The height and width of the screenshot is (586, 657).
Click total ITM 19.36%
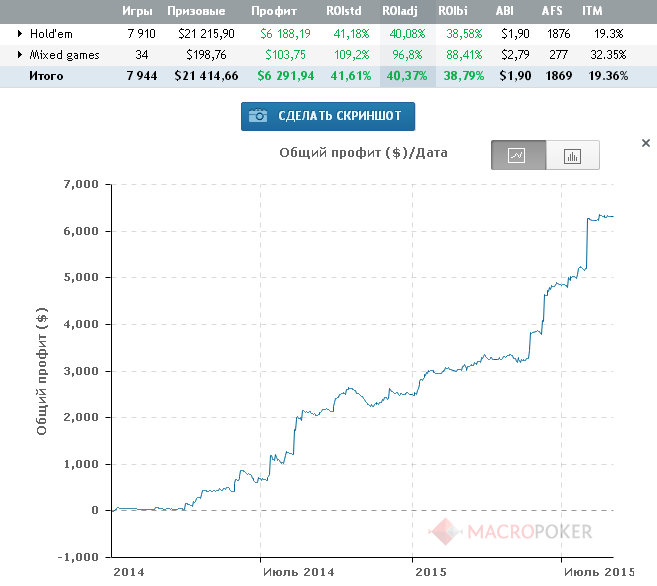click(x=608, y=76)
